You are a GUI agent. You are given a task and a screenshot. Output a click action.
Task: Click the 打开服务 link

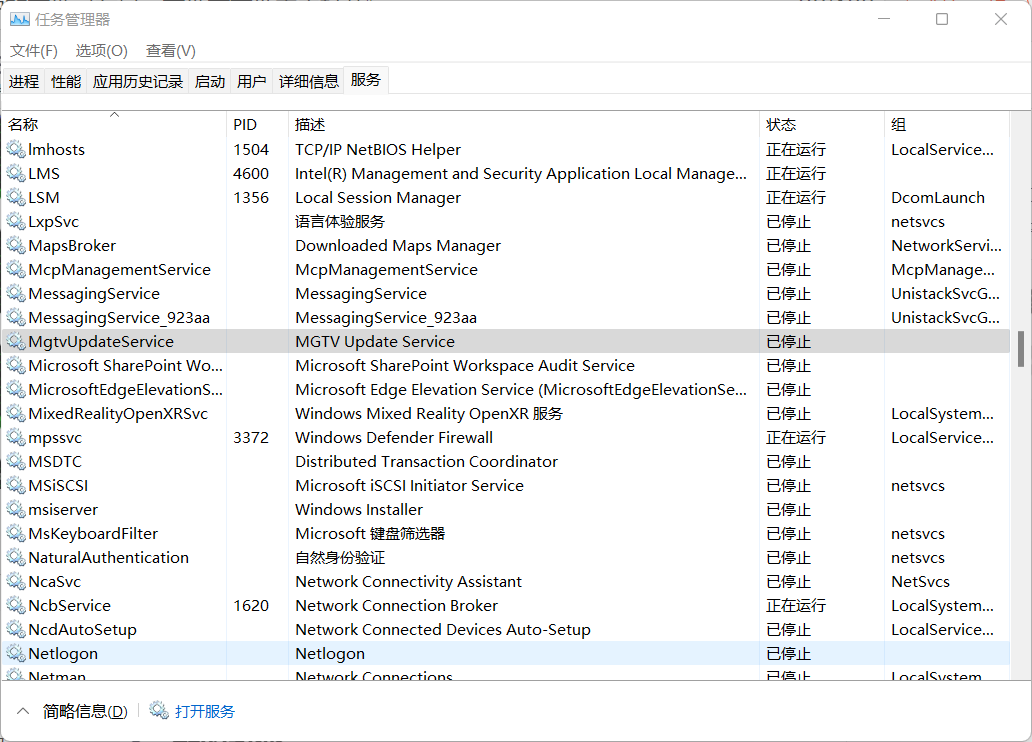pyautogui.click(x=205, y=712)
